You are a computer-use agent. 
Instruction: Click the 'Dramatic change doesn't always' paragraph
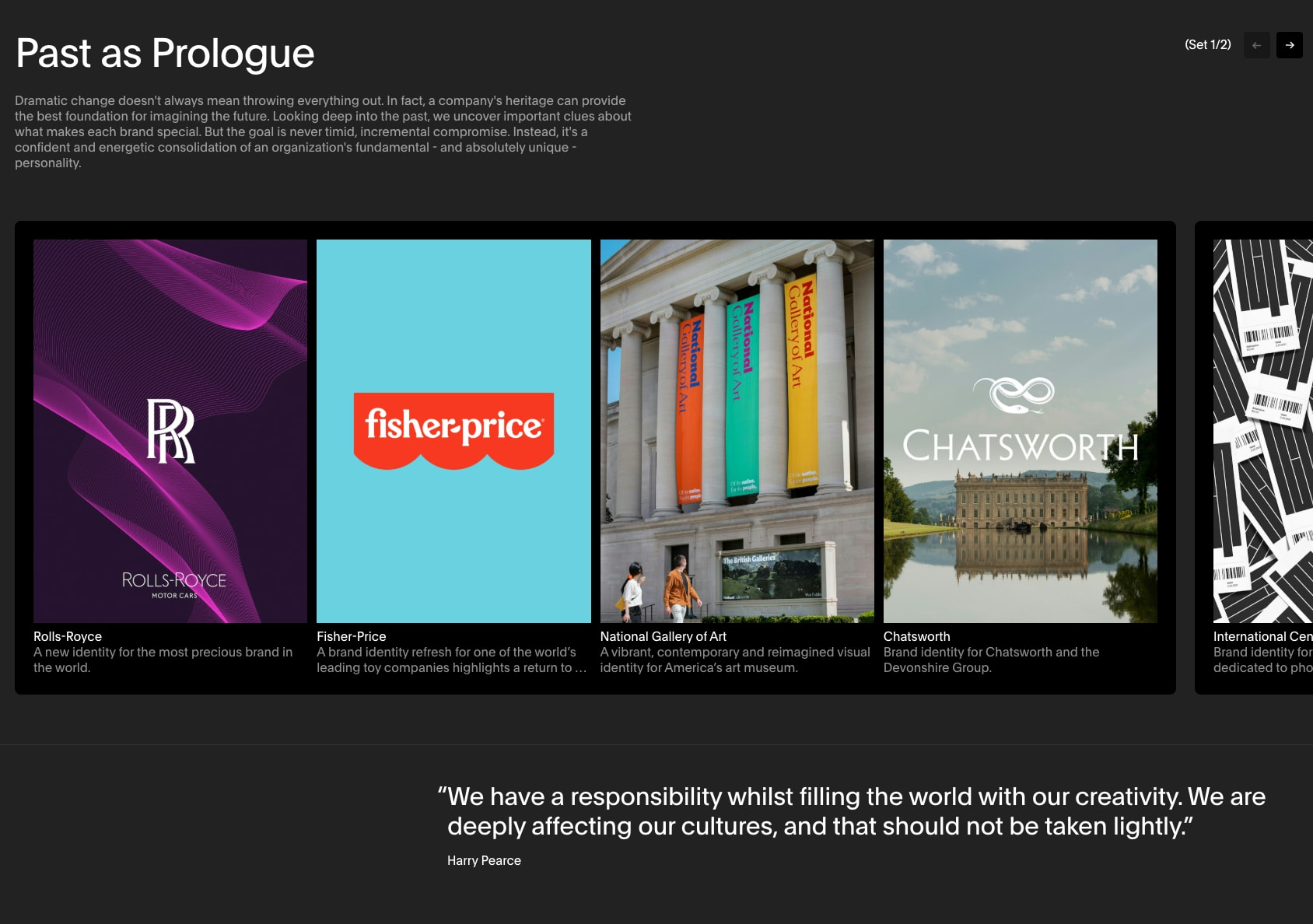tap(323, 131)
